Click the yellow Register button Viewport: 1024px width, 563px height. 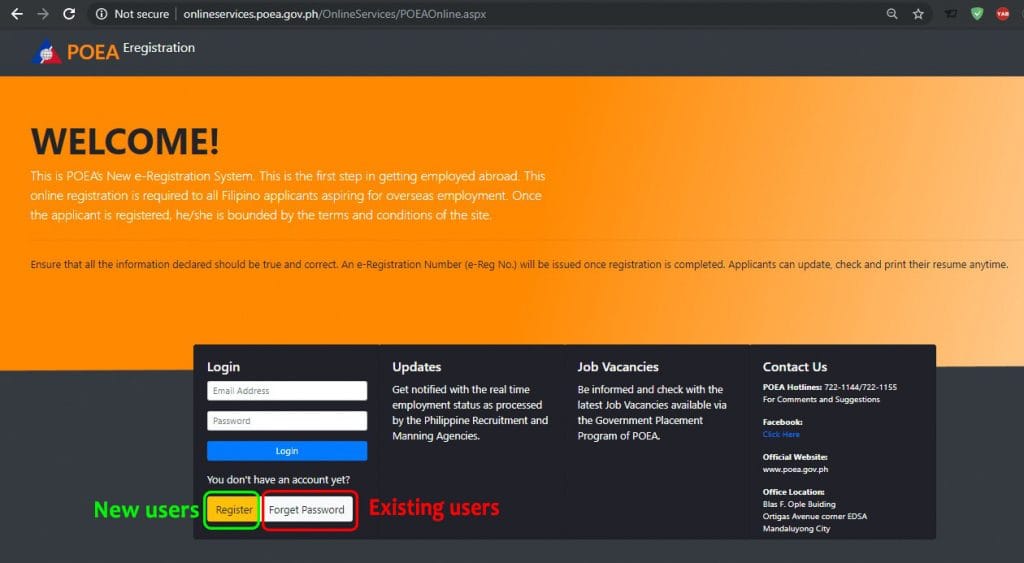click(x=234, y=510)
